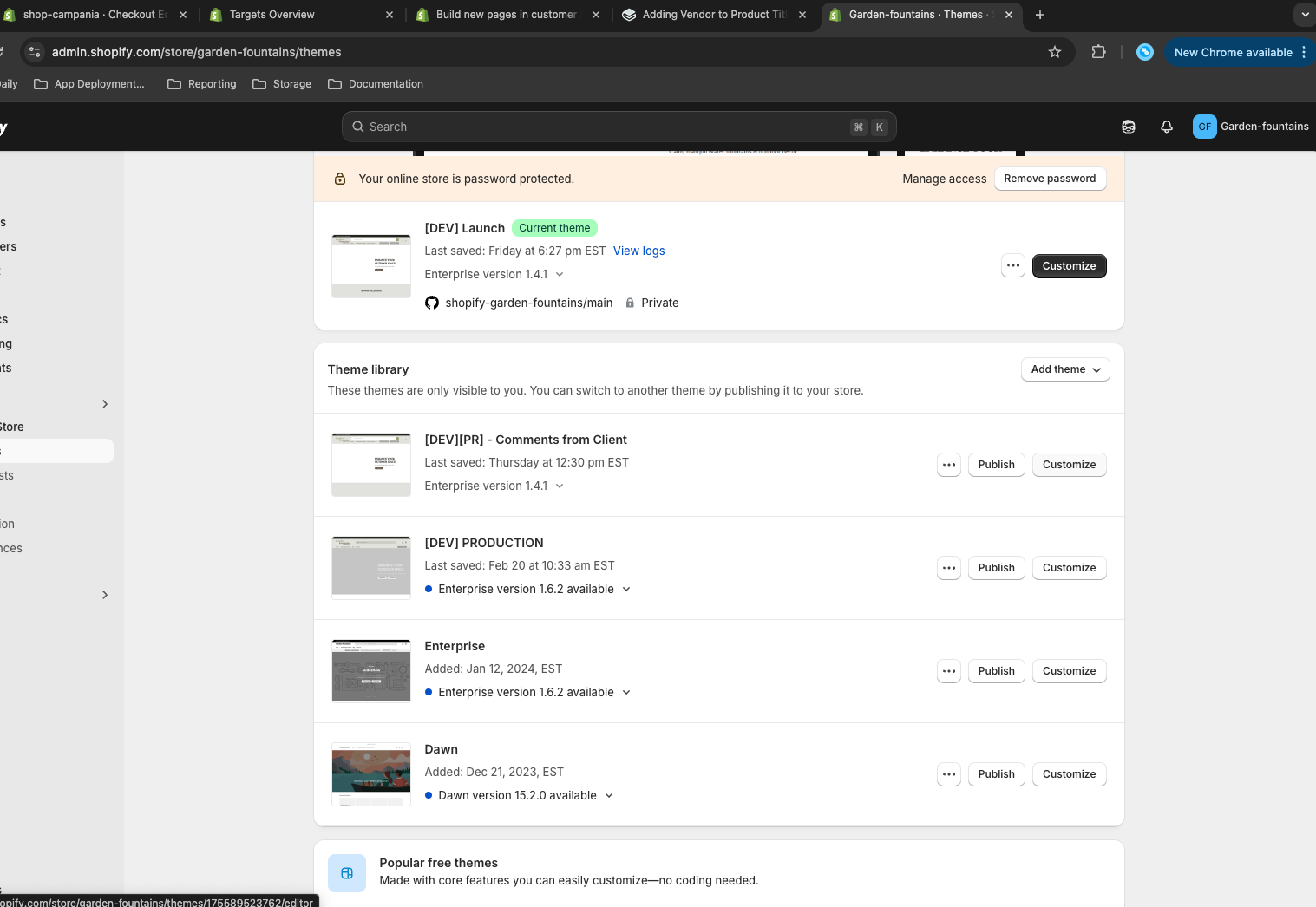This screenshot has height=907, width=1316.
Task: Expand Enterprise version 1.6.2 under [DEV] PRODUCTION
Action: pos(626,590)
